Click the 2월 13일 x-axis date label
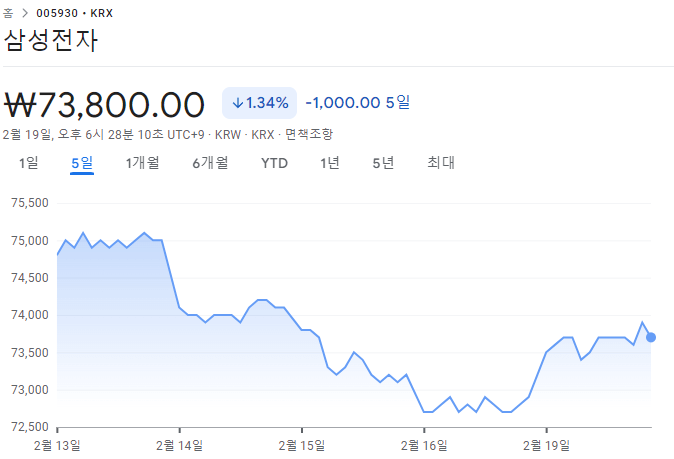The height and width of the screenshot is (459, 674). [57, 445]
